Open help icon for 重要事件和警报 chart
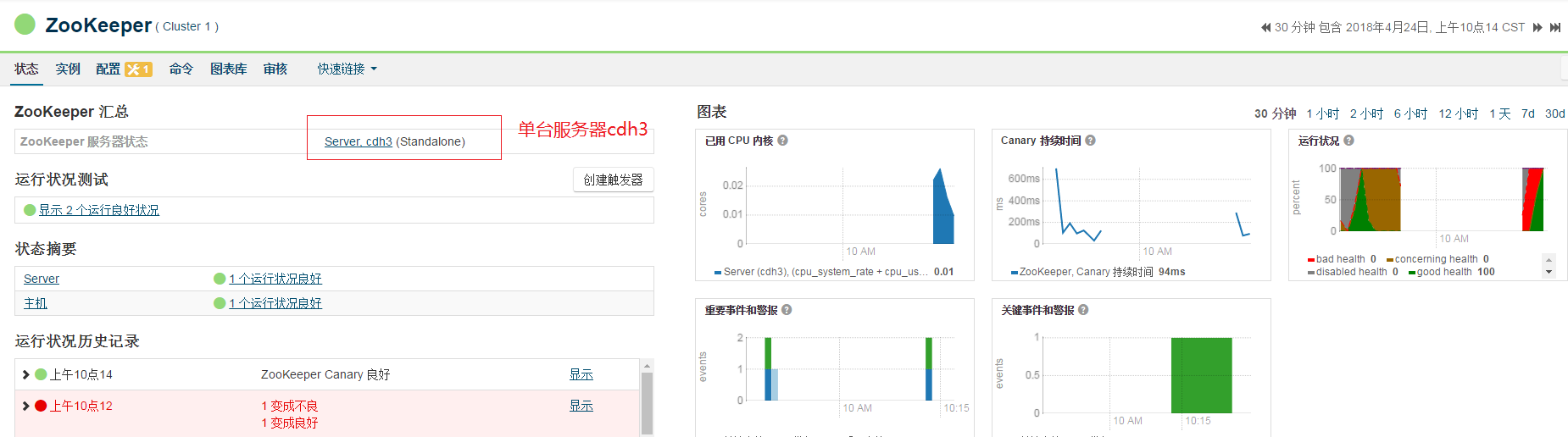This screenshot has width=1568, height=437. tap(787, 310)
